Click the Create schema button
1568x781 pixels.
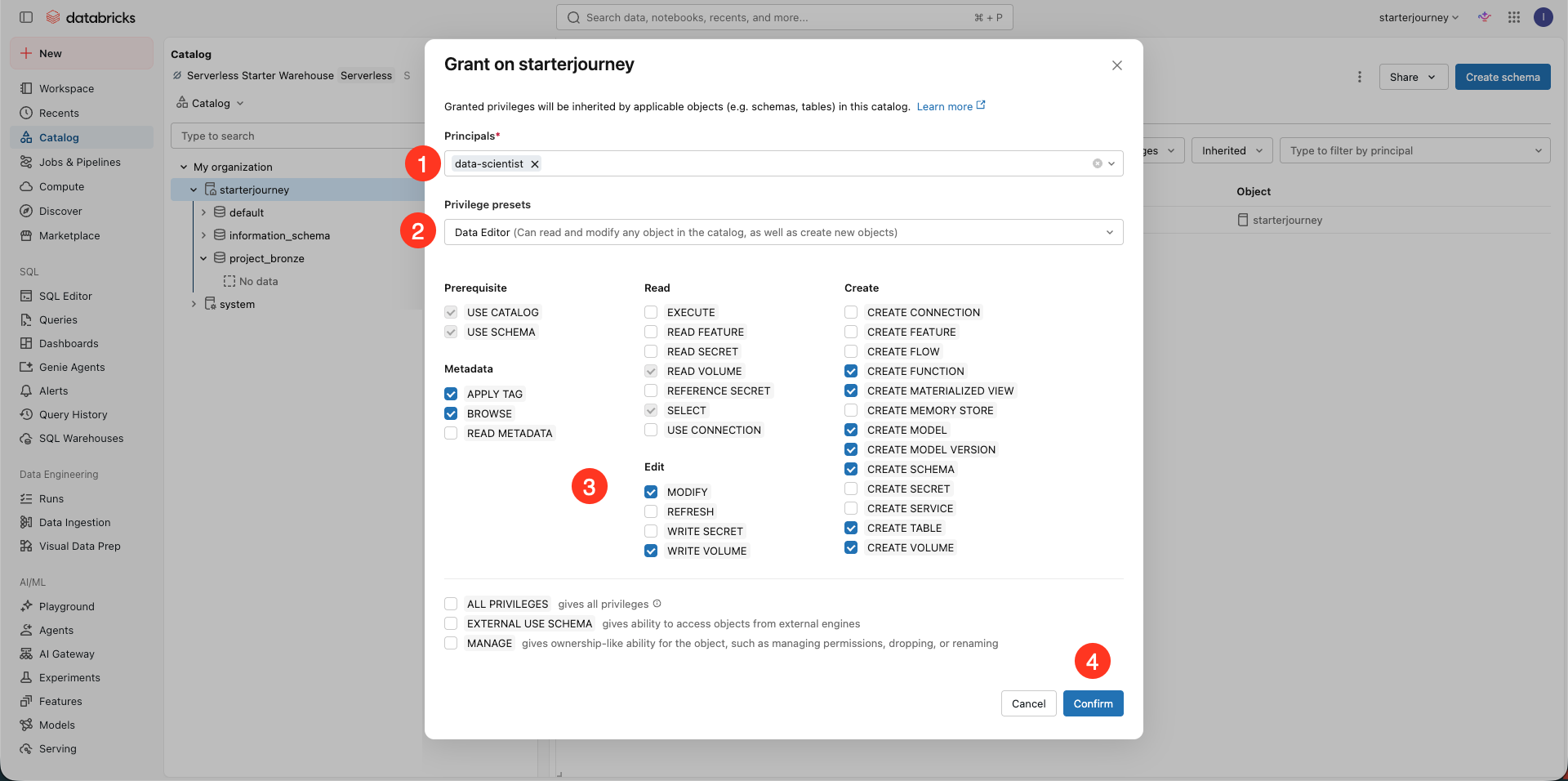(x=1503, y=77)
